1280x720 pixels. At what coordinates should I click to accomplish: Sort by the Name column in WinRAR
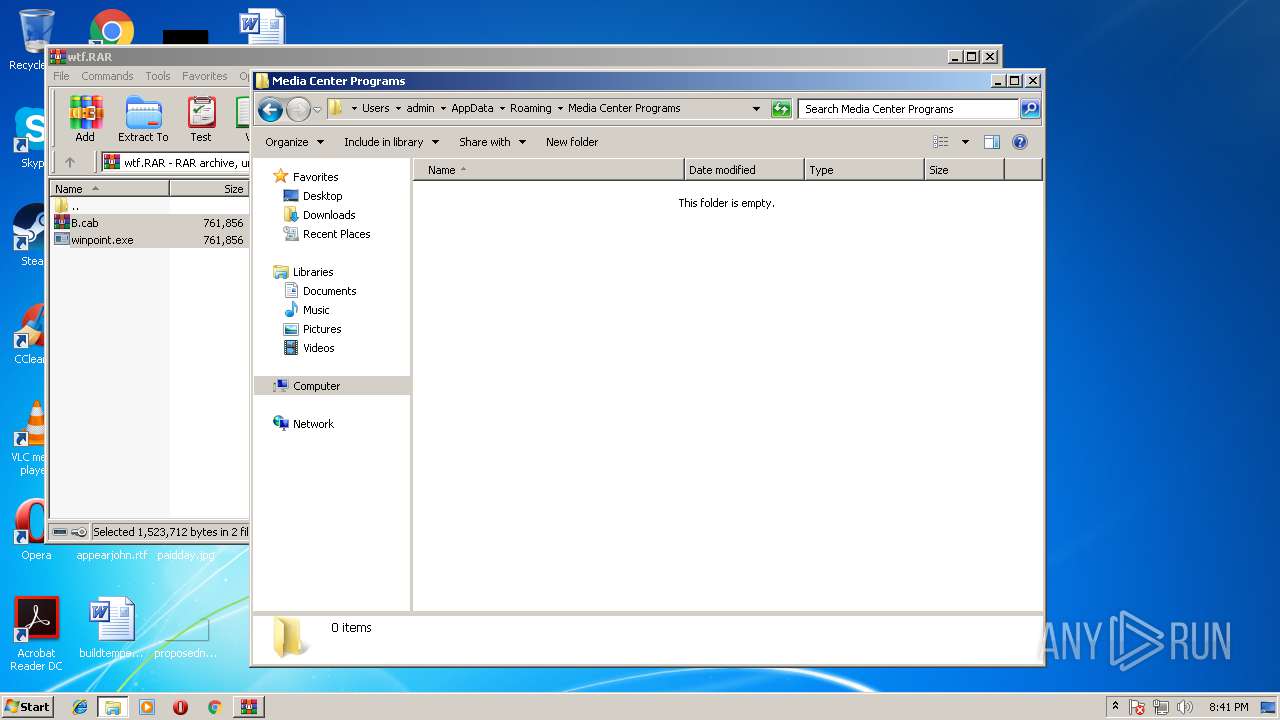click(110, 188)
